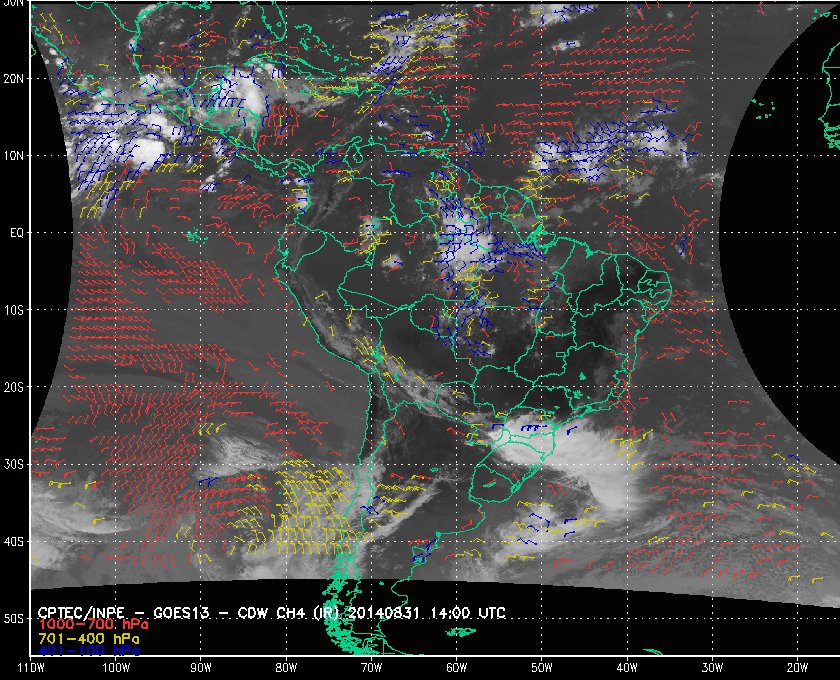Click the 401-100 hPa blue legend entry
This screenshot has width=840, height=680.
point(89,651)
